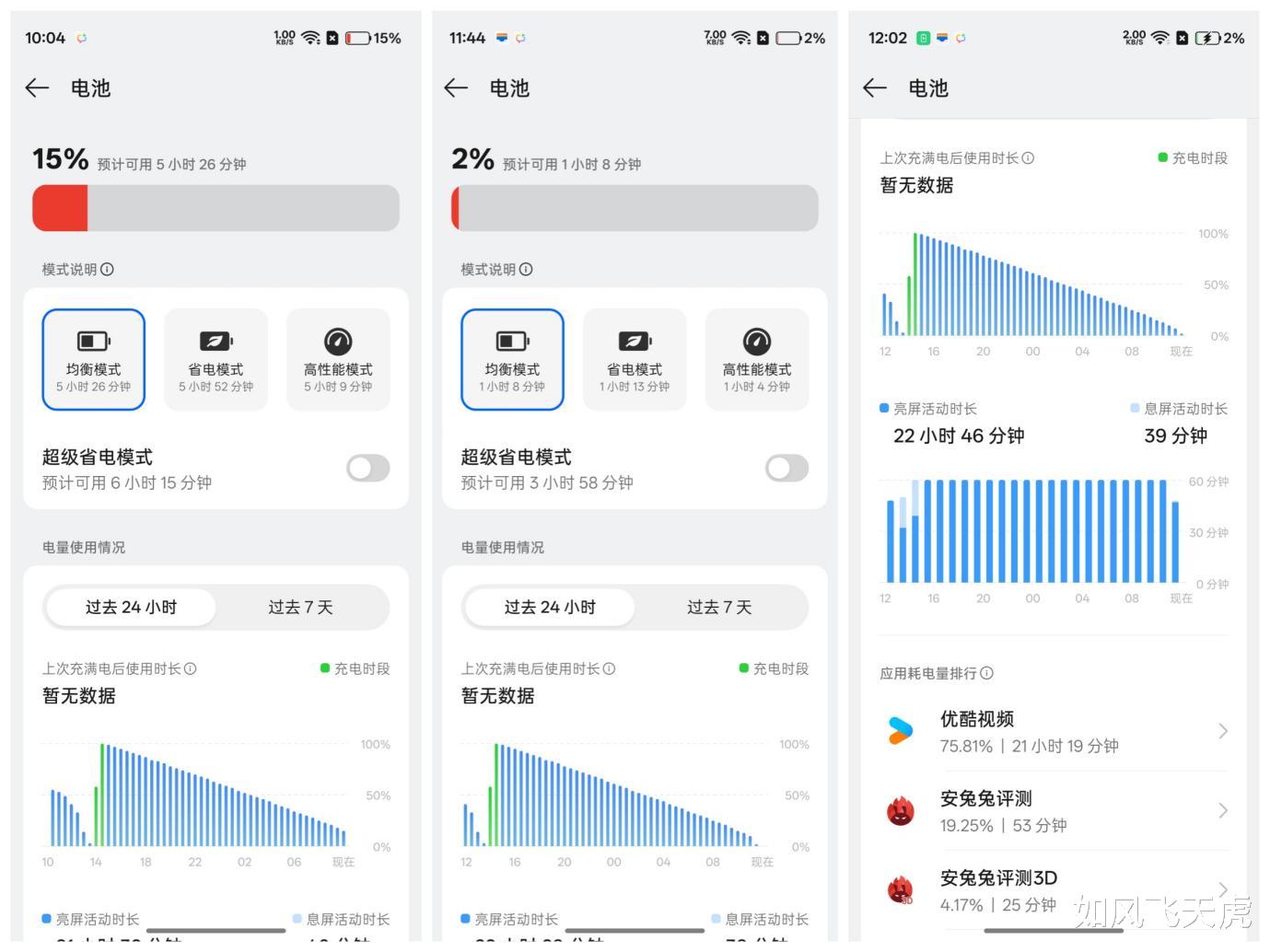Screen dimensions: 1270x952
Task: Tap the 2% battery level bar
Action: (x=635, y=208)
